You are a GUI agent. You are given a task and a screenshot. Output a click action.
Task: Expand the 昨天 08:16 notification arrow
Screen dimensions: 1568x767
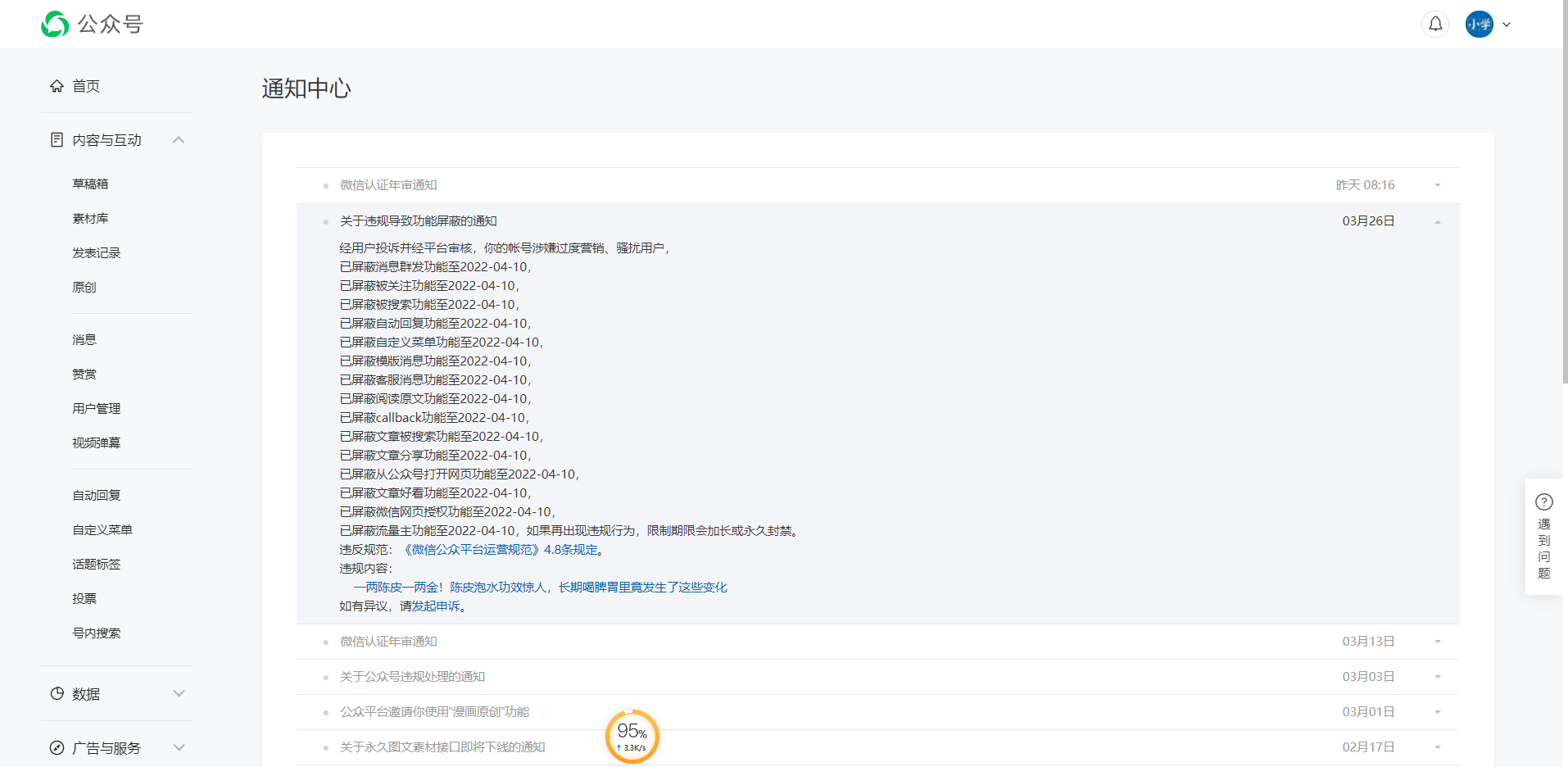click(1438, 185)
